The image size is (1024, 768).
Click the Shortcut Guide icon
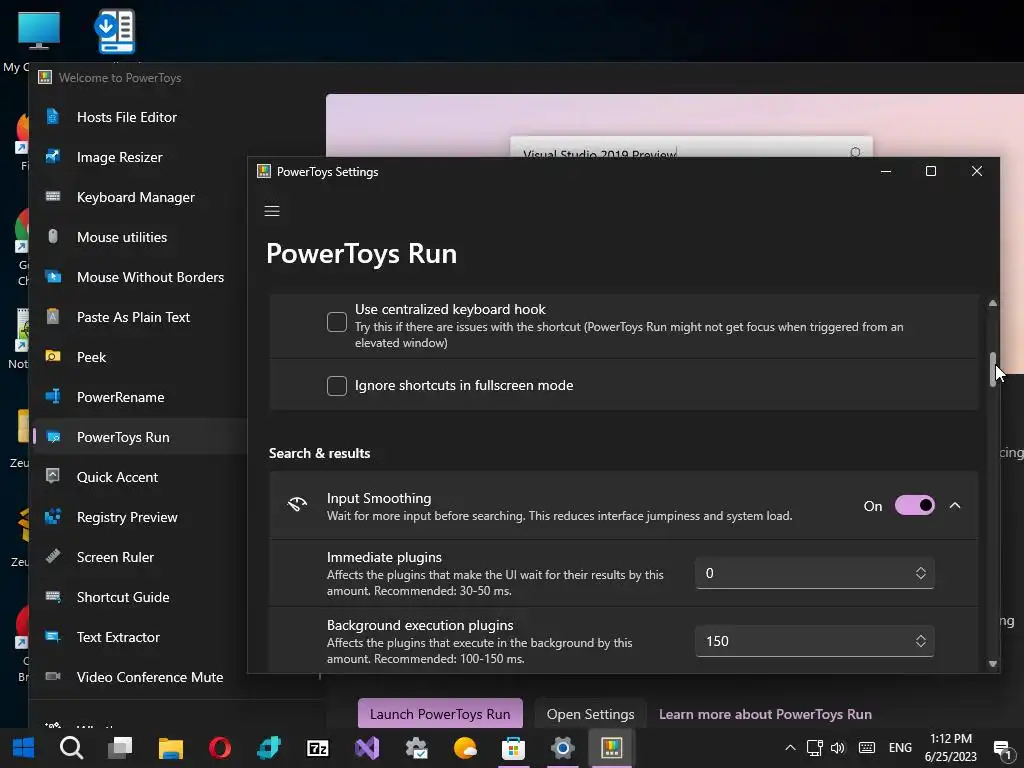pyautogui.click(x=53, y=596)
